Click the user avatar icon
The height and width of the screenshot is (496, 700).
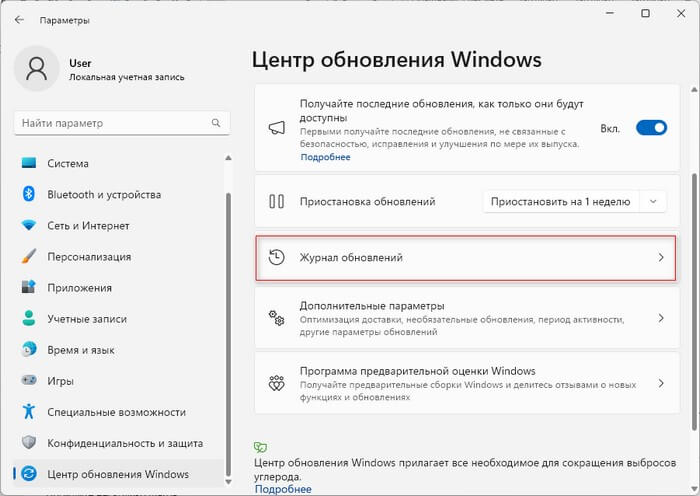tap(37, 70)
